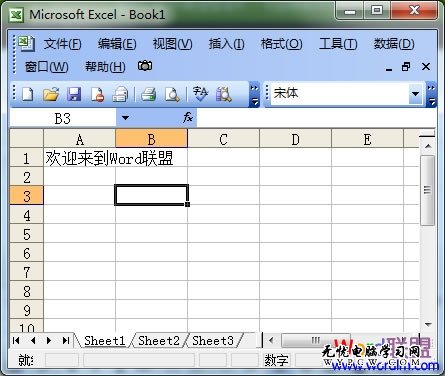The width and height of the screenshot is (445, 376).
Task: Select row 8 header
Action: [26, 291]
